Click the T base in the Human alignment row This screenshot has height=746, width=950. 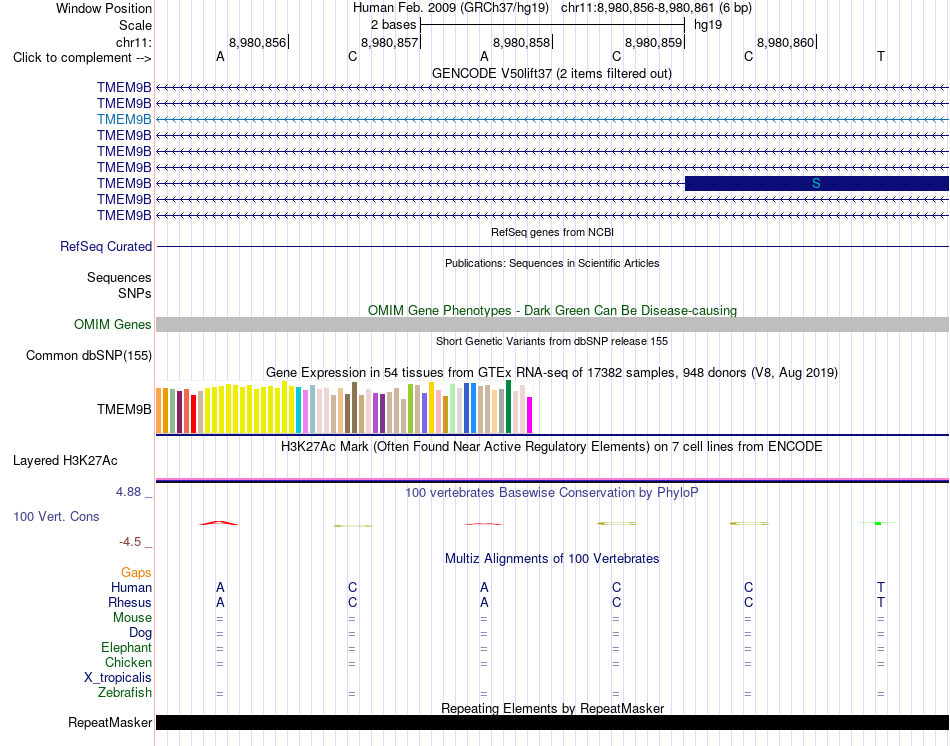[880, 588]
